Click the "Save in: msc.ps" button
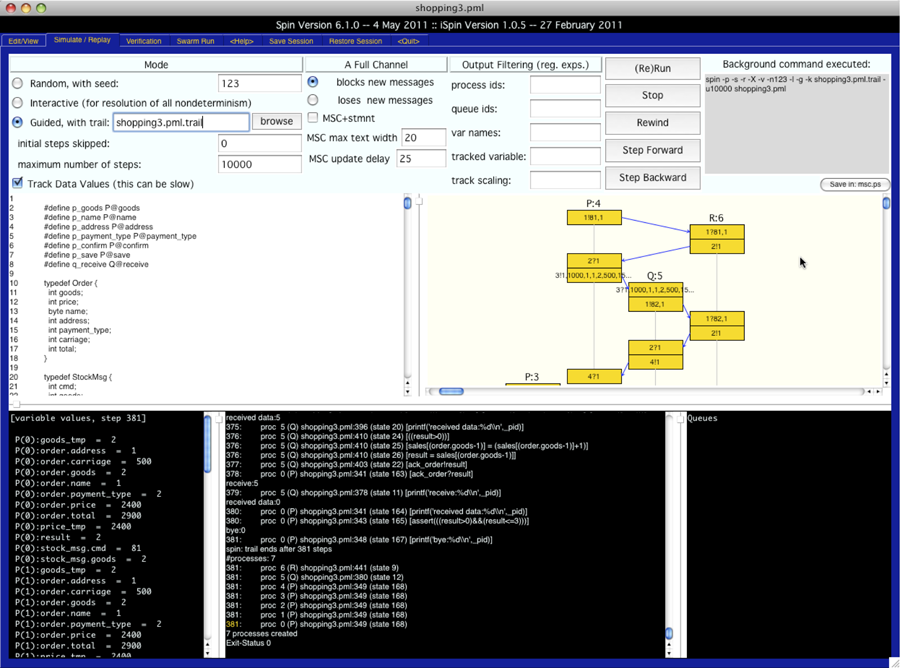The height and width of the screenshot is (668, 900). pos(855,184)
